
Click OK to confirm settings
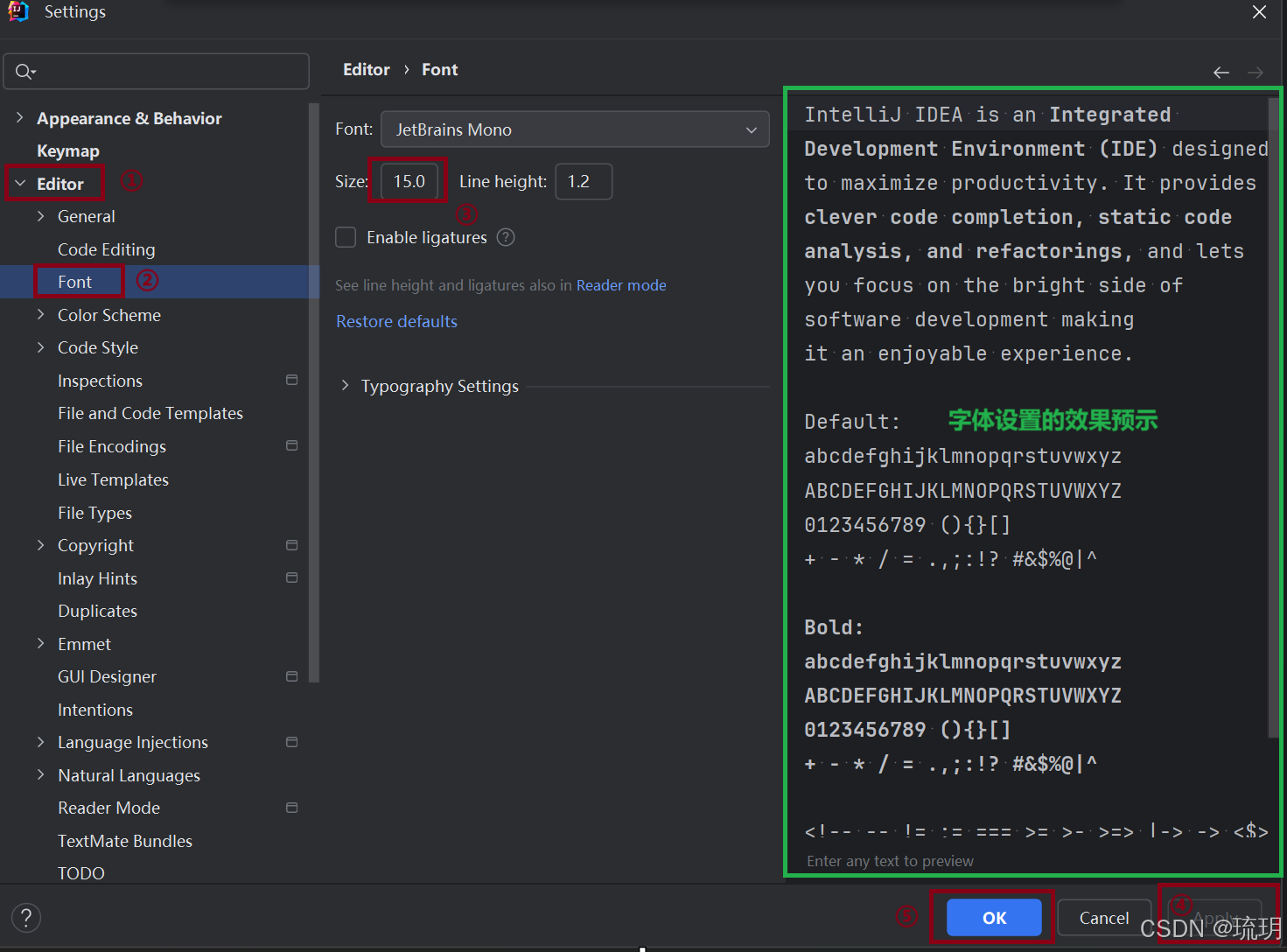coord(994,917)
